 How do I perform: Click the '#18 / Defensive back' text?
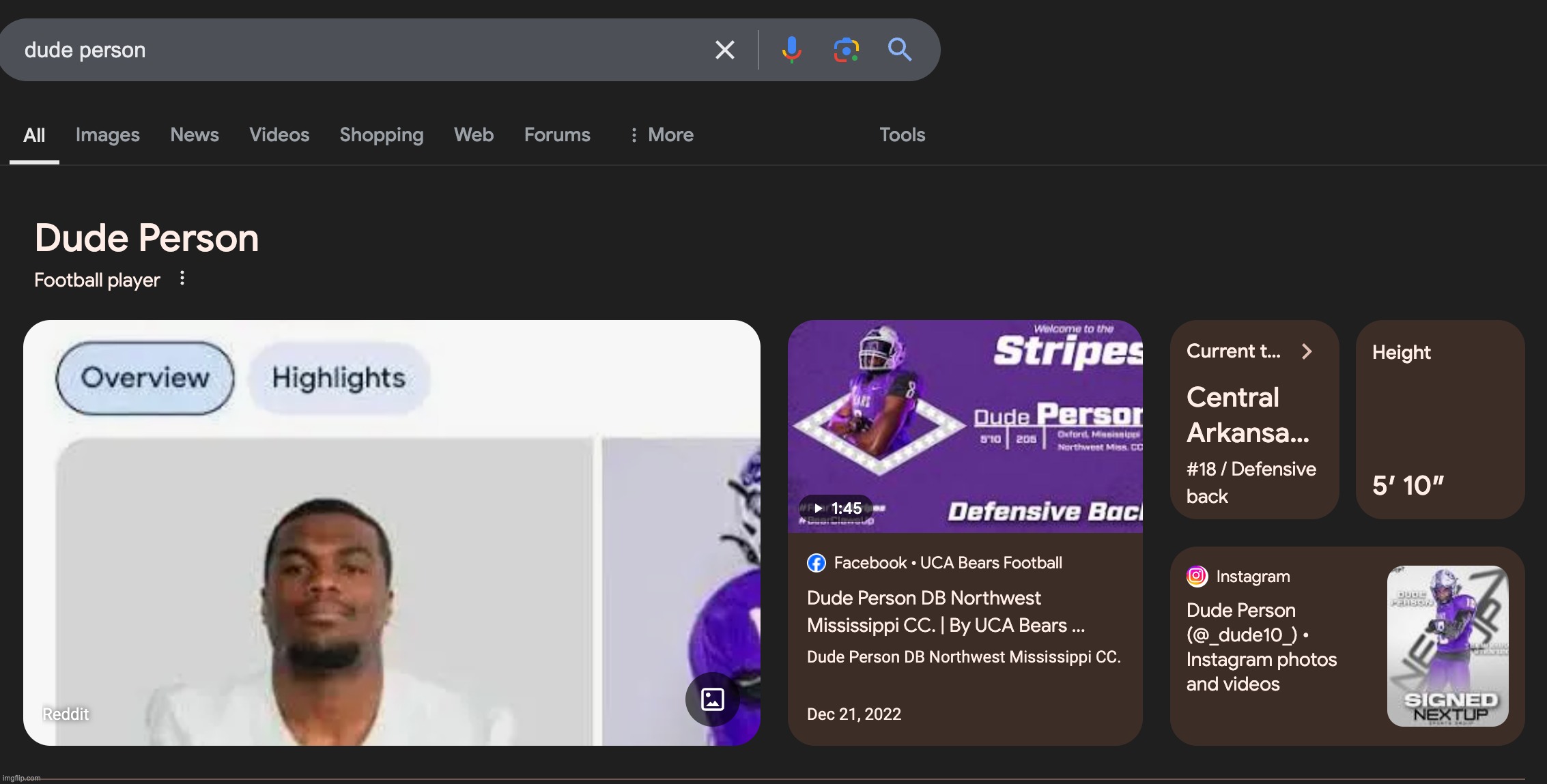tap(1251, 482)
